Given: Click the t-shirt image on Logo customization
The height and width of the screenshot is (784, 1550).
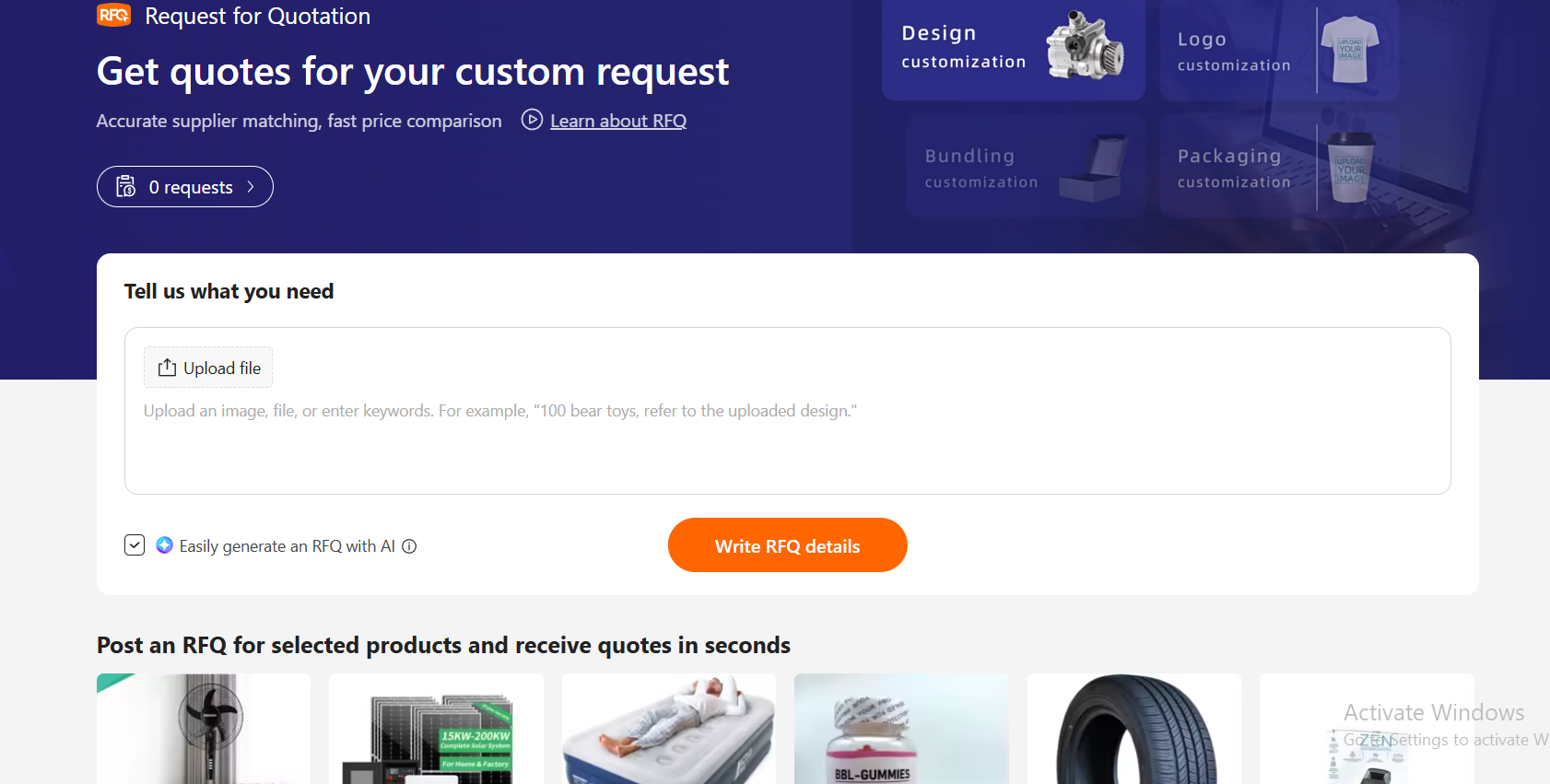Looking at the screenshot, I should pyautogui.click(x=1350, y=50).
